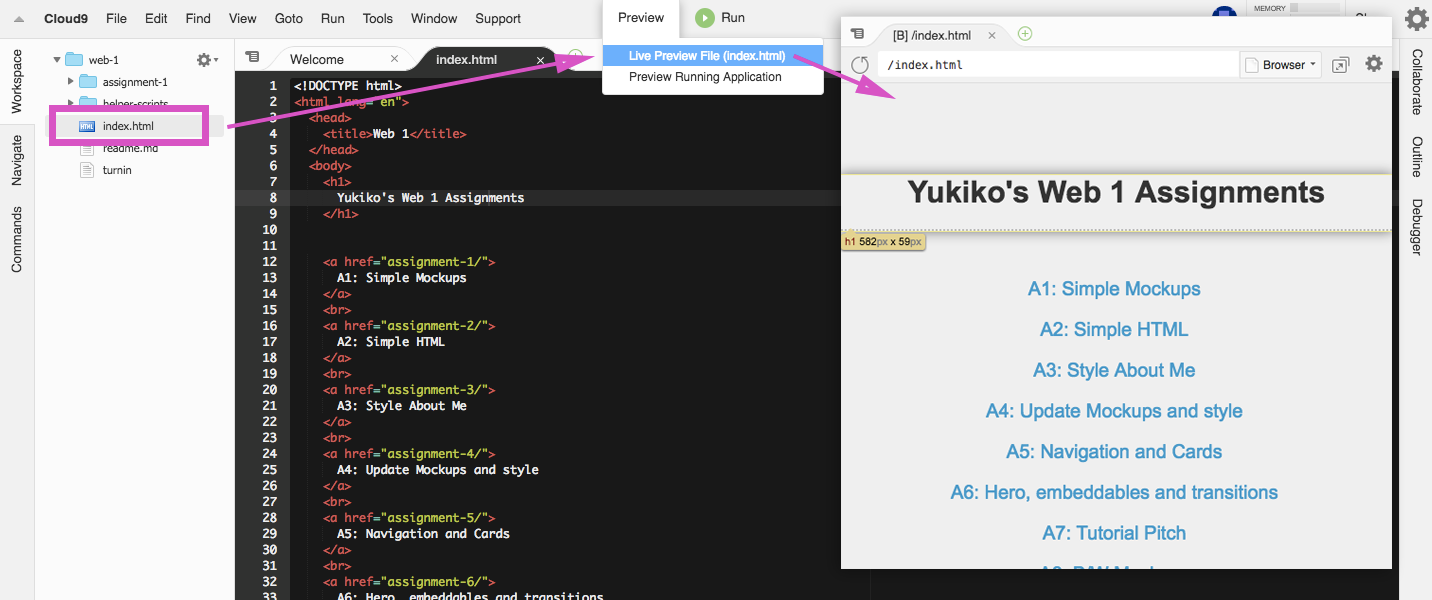Image resolution: width=1432 pixels, height=600 pixels.
Task: Choose Preview Running Application
Action: click(x=705, y=77)
